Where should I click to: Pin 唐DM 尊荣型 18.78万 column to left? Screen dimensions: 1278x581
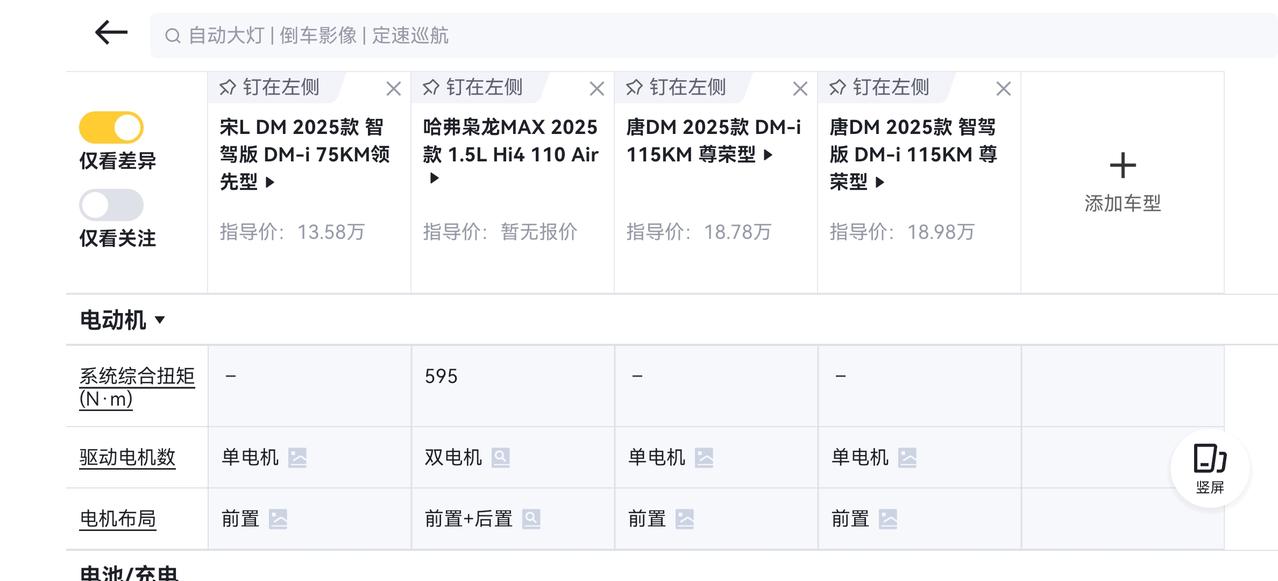(x=675, y=87)
